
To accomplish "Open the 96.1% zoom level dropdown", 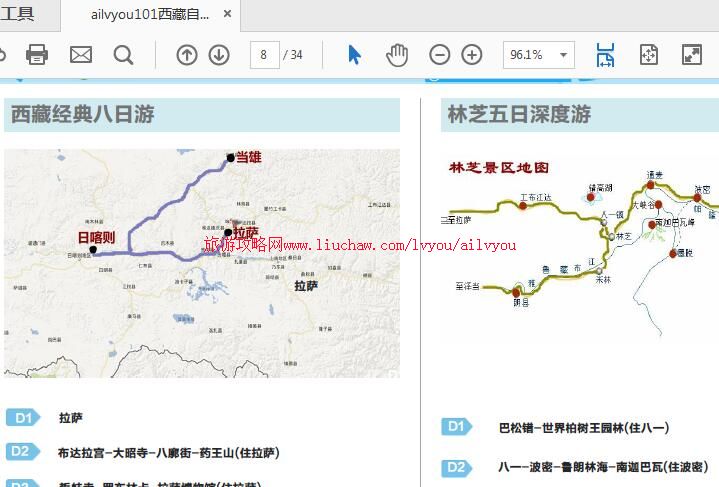I will click(565, 55).
